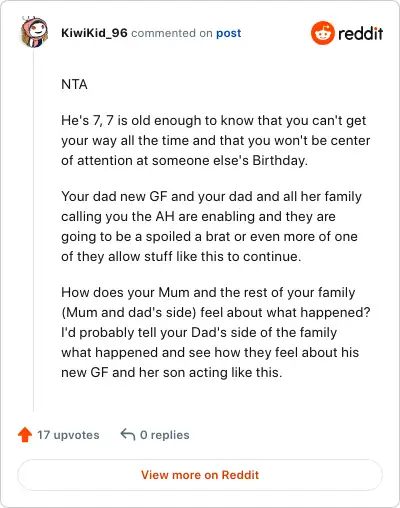Click the View more on Reddit button
400x508 pixels.
[200, 475]
